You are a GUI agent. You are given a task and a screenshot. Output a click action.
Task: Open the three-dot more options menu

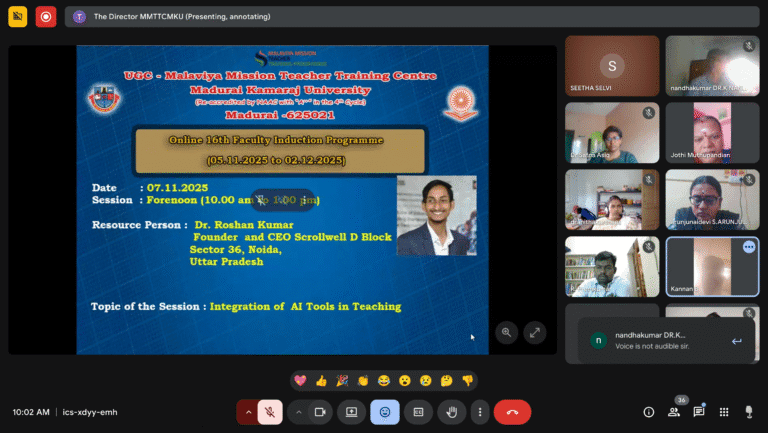[x=480, y=411]
